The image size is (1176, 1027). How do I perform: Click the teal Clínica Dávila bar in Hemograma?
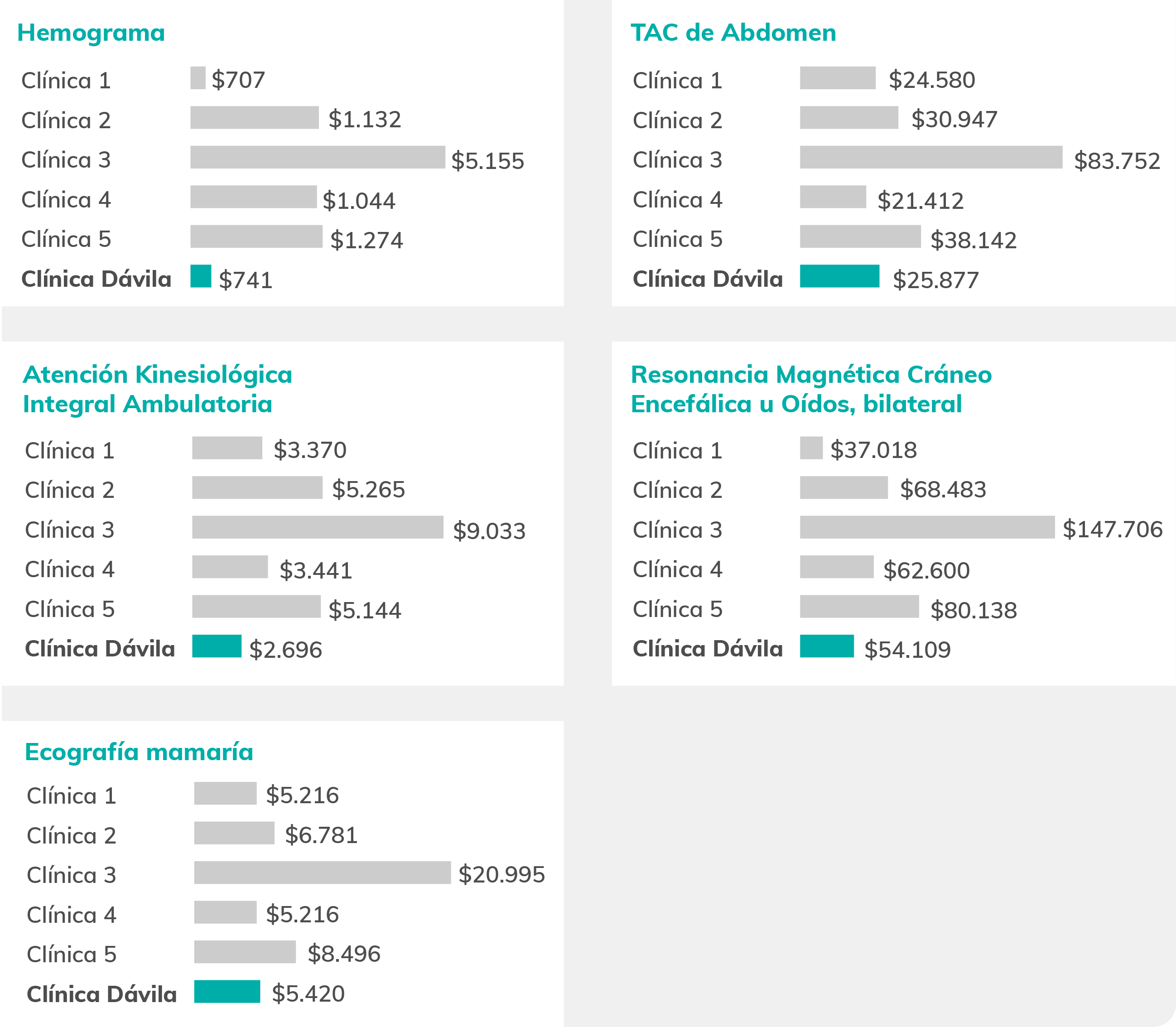coord(201,275)
